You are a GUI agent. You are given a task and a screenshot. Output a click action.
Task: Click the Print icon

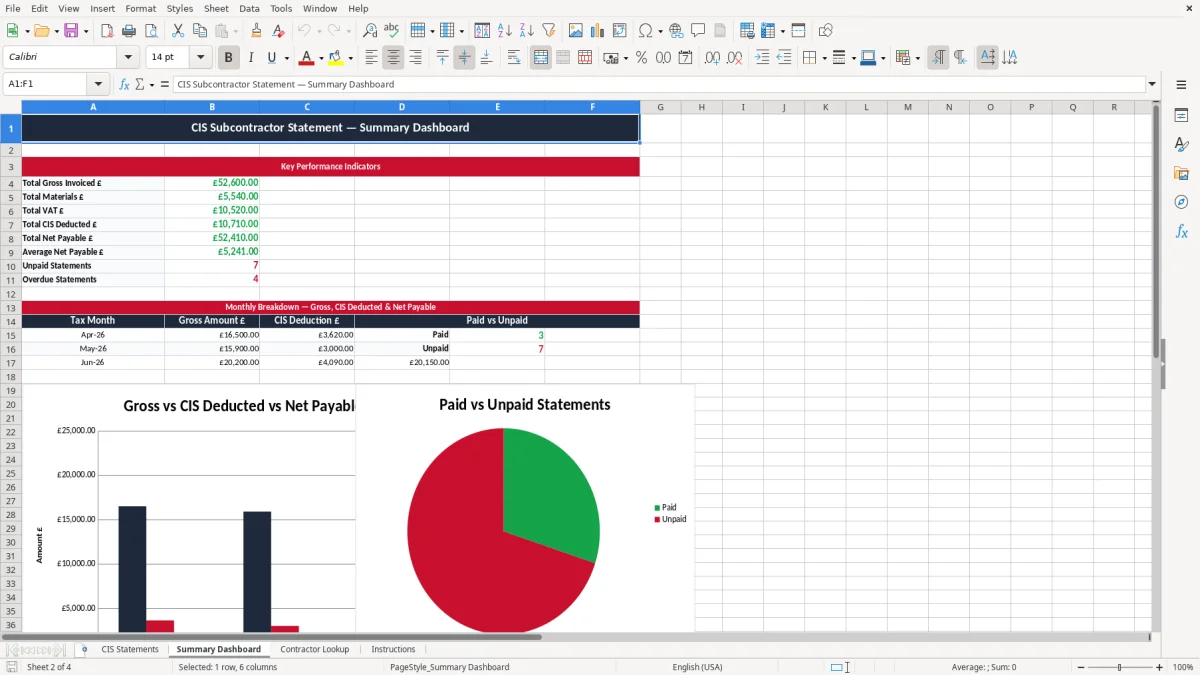pos(129,31)
